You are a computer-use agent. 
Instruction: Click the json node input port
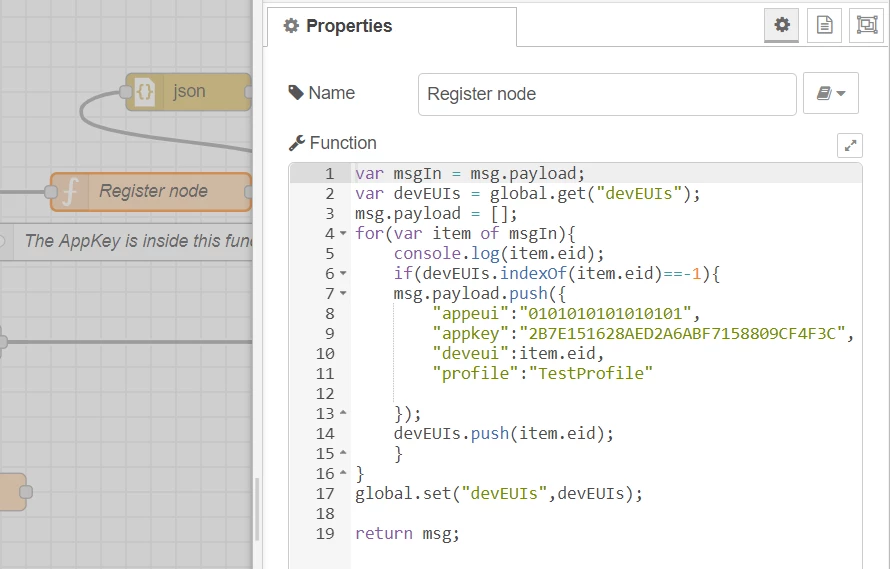tap(125, 91)
